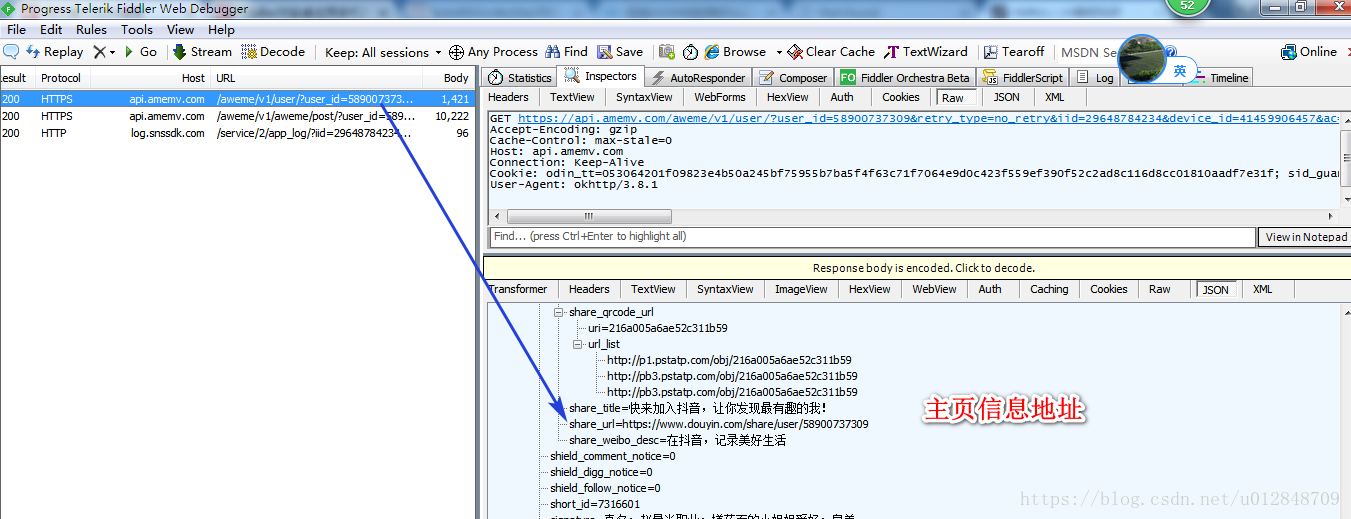Switch to the Log tab
The height and width of the screenshot is (519, 1351).
coord(1096,77)
